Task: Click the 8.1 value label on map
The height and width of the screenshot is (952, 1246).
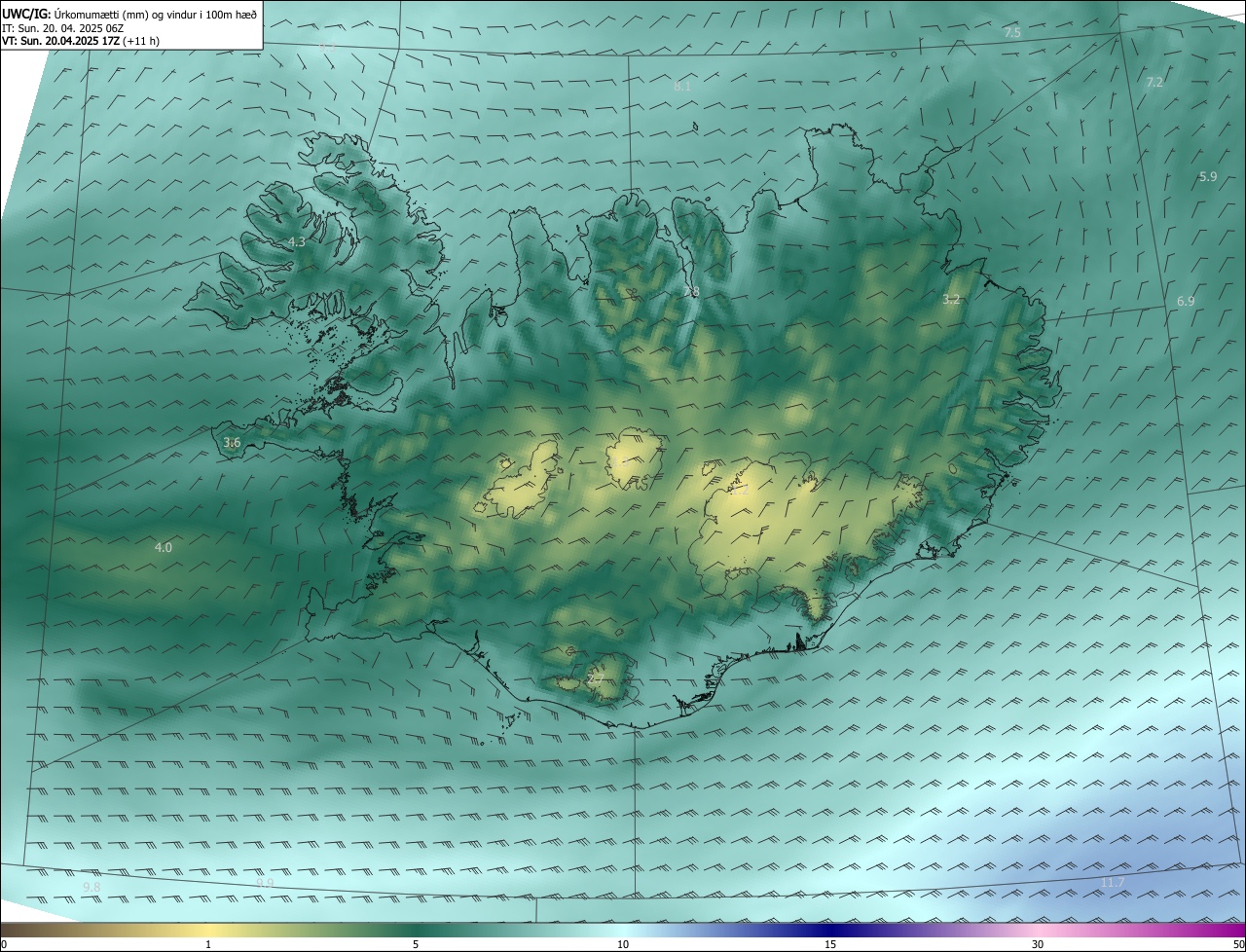Action: coord(682,87)
